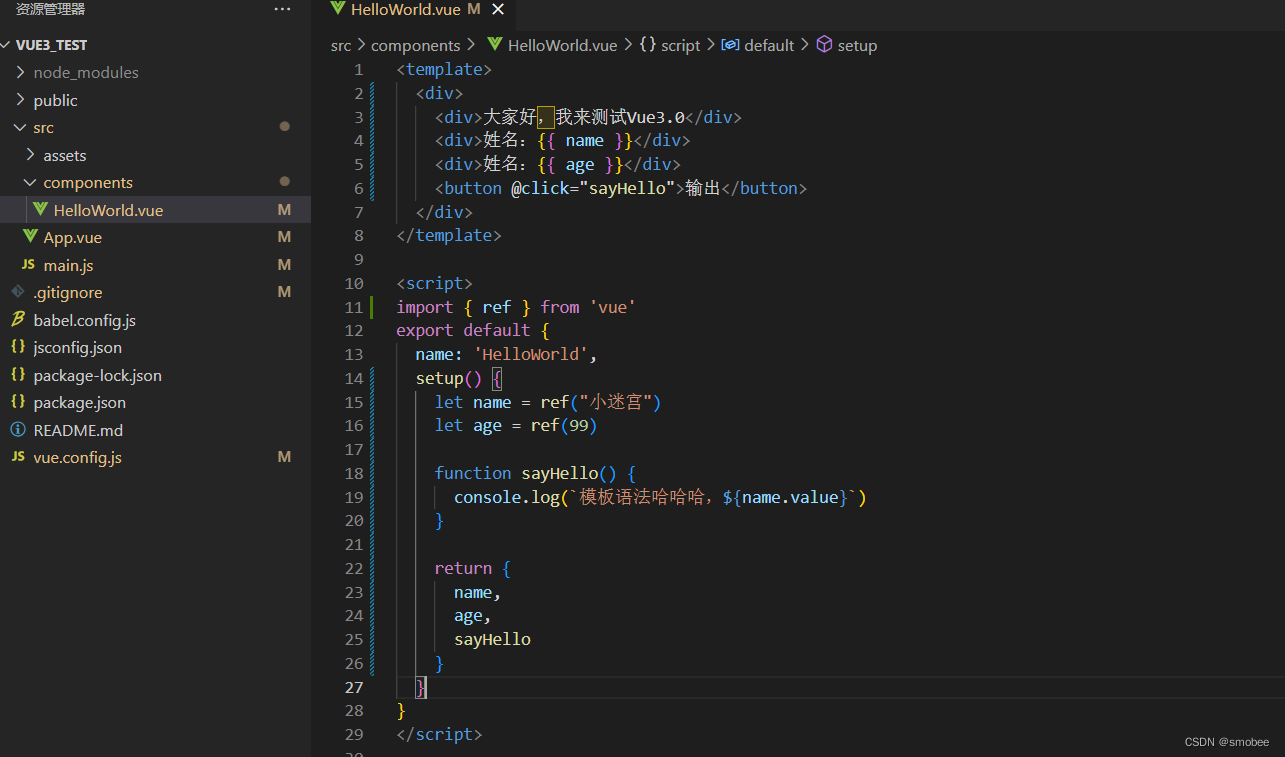Viewport: 1285px width, 757px height.
Task: Click the Vue icon on HelloWorld.vue tab
Action: pyautogui.click(x=338, y=9)
